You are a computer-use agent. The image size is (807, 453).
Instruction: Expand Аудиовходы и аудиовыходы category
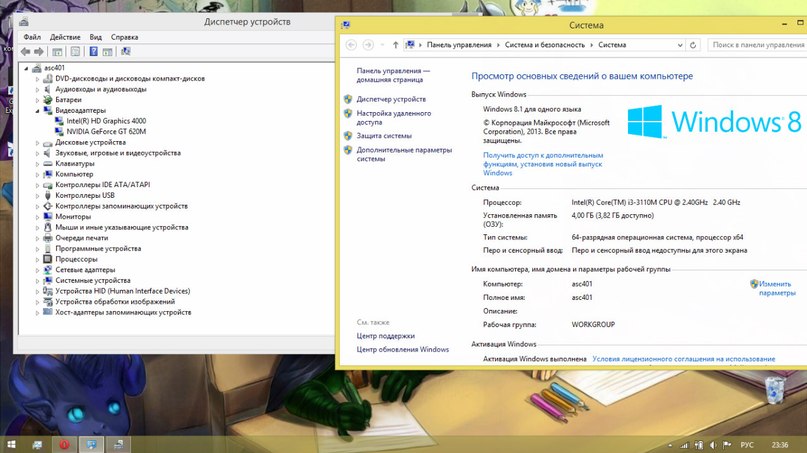pos(37,90)
